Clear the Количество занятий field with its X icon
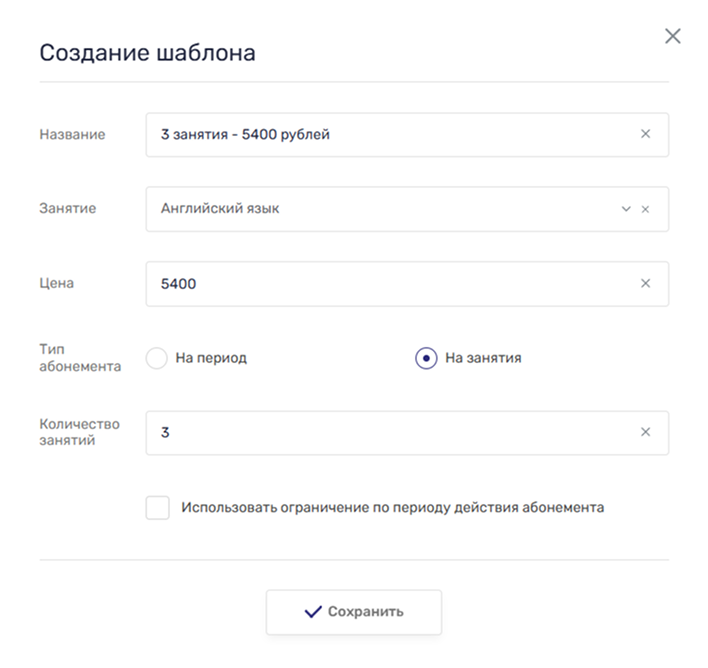This screenshot has height=668, width=708. click(x=645, y=432)
